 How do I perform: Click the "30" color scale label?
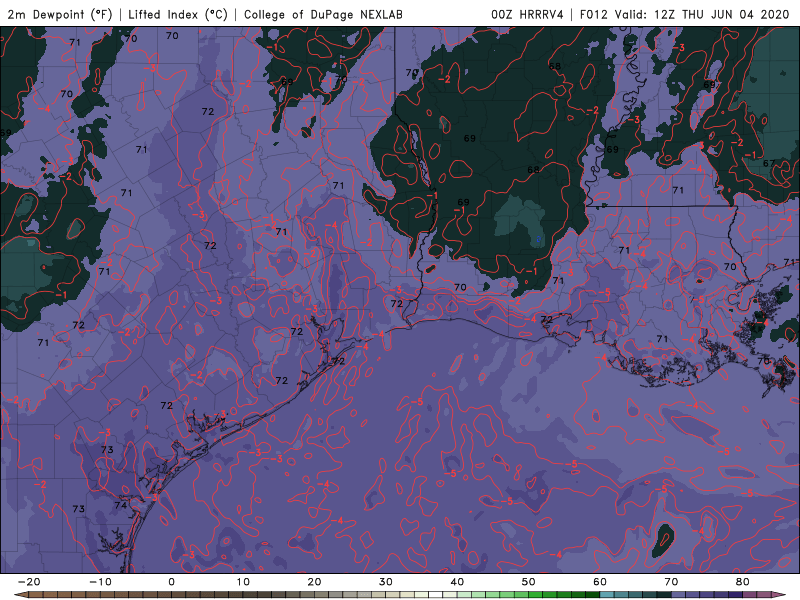point(386,582)
